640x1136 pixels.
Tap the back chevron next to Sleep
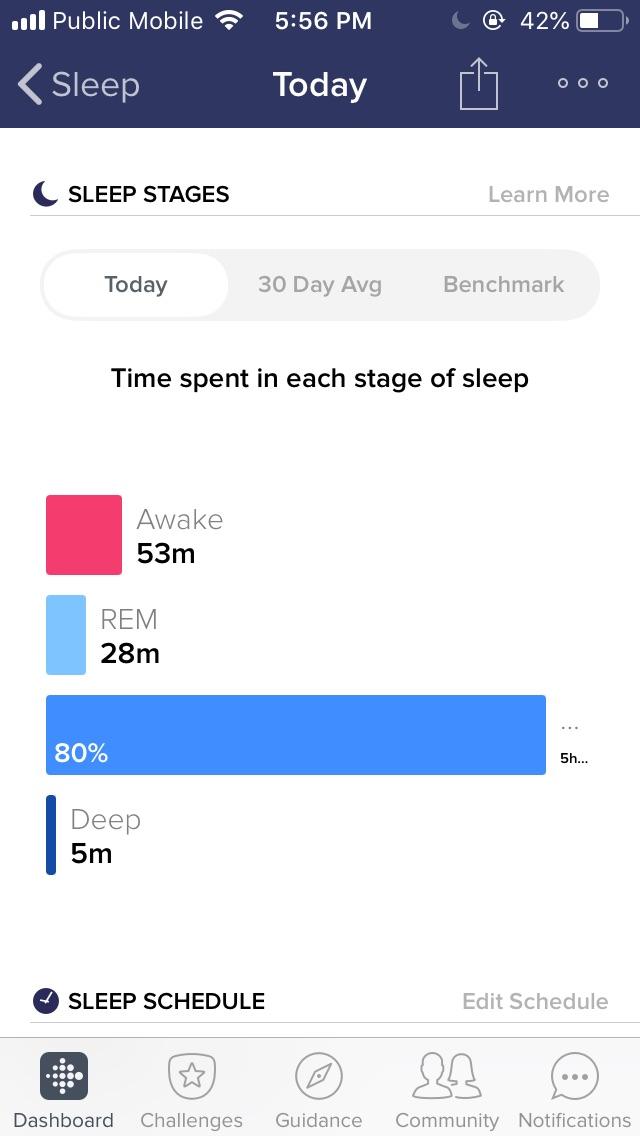28,85
